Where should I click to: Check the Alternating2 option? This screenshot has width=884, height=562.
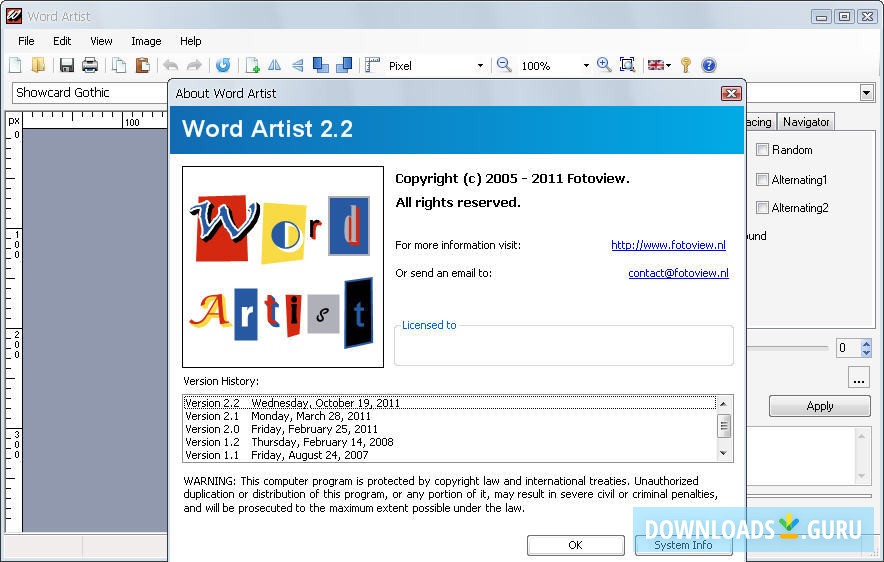coord(762,208)
